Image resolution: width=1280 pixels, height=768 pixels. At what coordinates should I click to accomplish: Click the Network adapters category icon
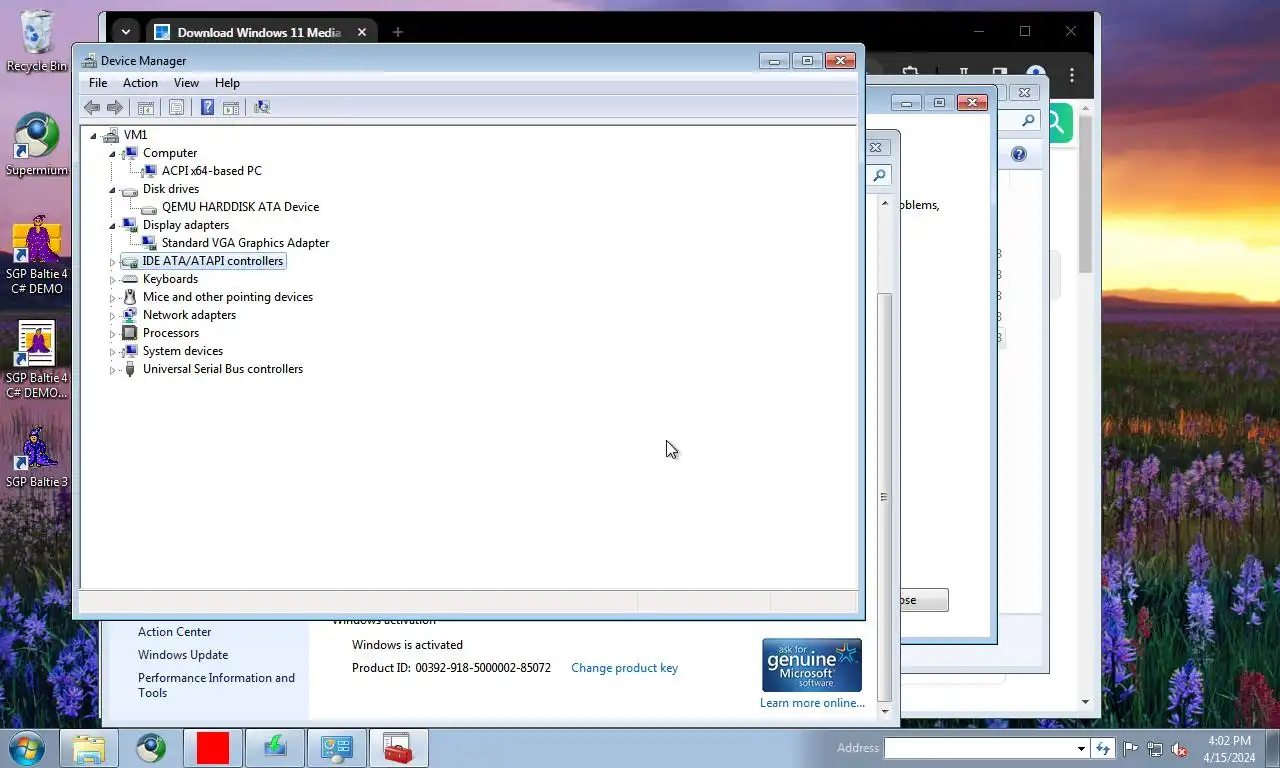(129, 315)
